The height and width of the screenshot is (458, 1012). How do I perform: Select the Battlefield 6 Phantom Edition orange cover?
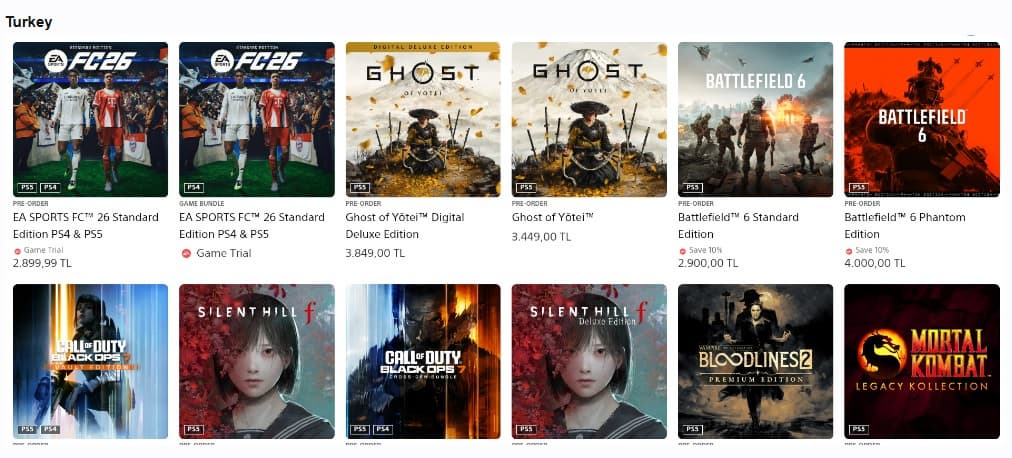pos(922,119)
